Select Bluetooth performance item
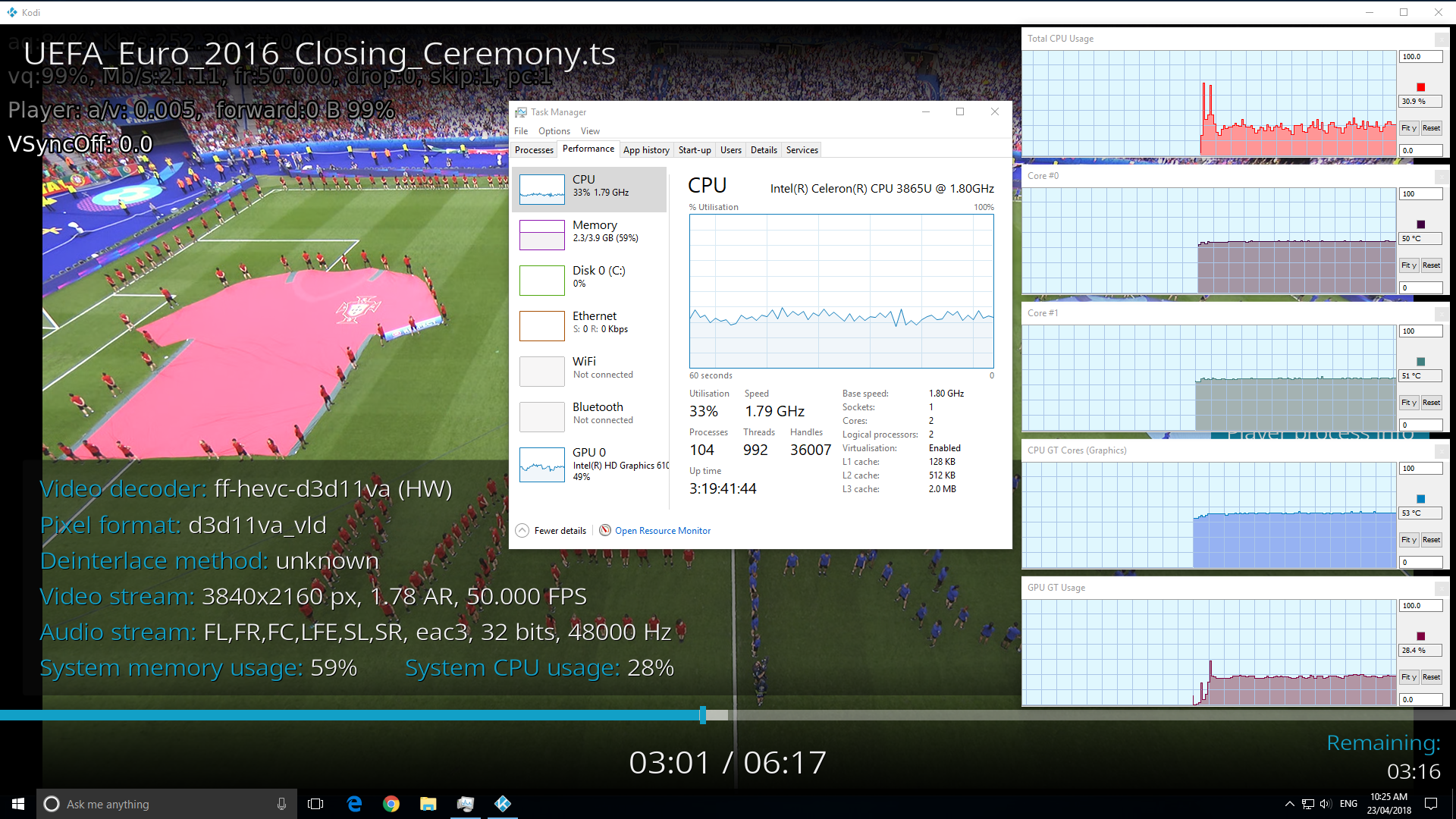The width and height of the screenshot is (1456, 819). (x=590, y=416)
